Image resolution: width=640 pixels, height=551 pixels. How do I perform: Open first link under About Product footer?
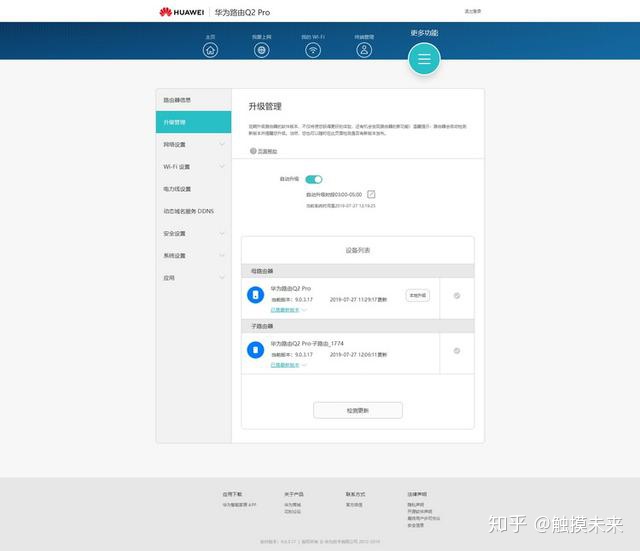(293, 505)
